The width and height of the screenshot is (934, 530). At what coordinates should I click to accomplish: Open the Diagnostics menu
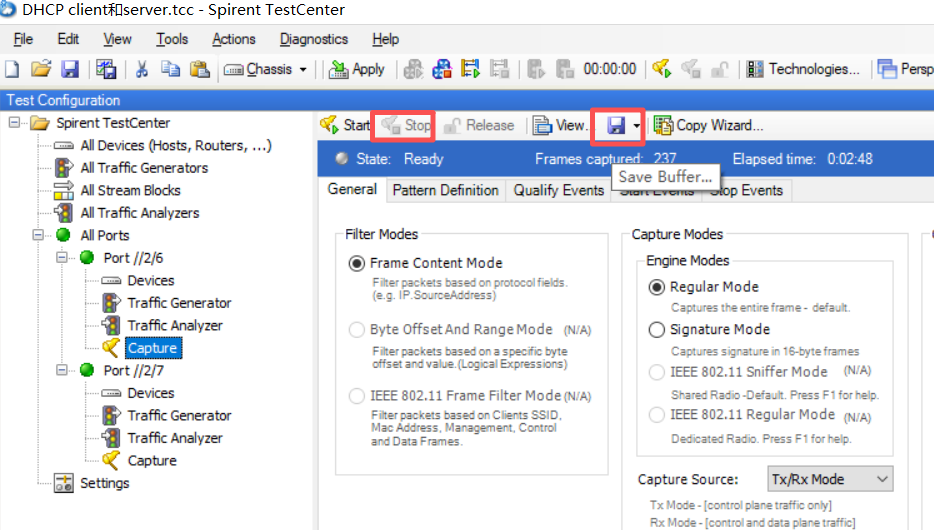click(x=313, y=39)
